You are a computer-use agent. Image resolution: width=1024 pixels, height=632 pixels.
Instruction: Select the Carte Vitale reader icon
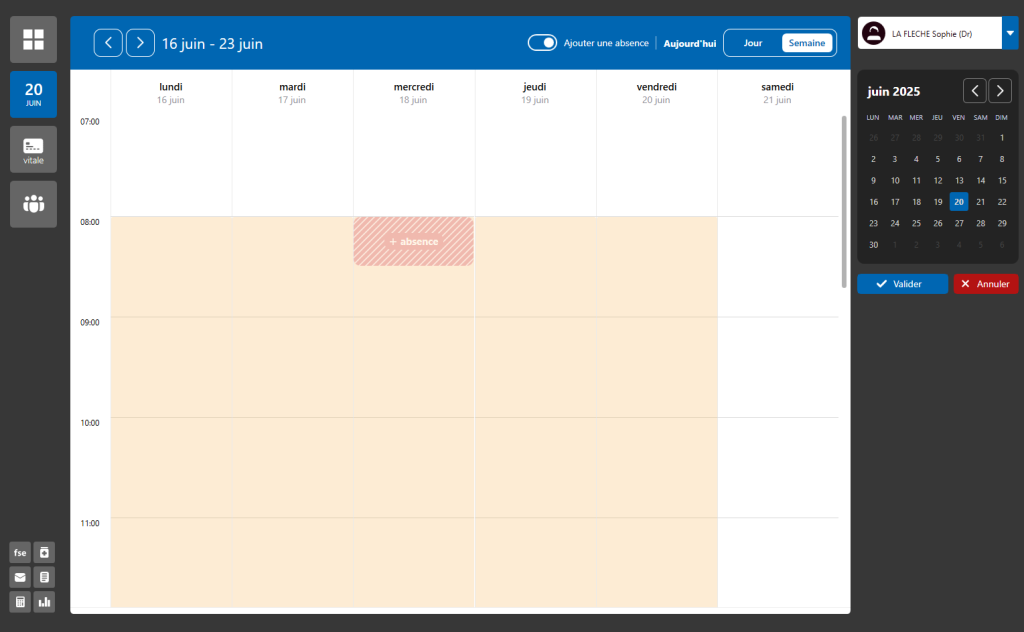(x=33, y=149)
